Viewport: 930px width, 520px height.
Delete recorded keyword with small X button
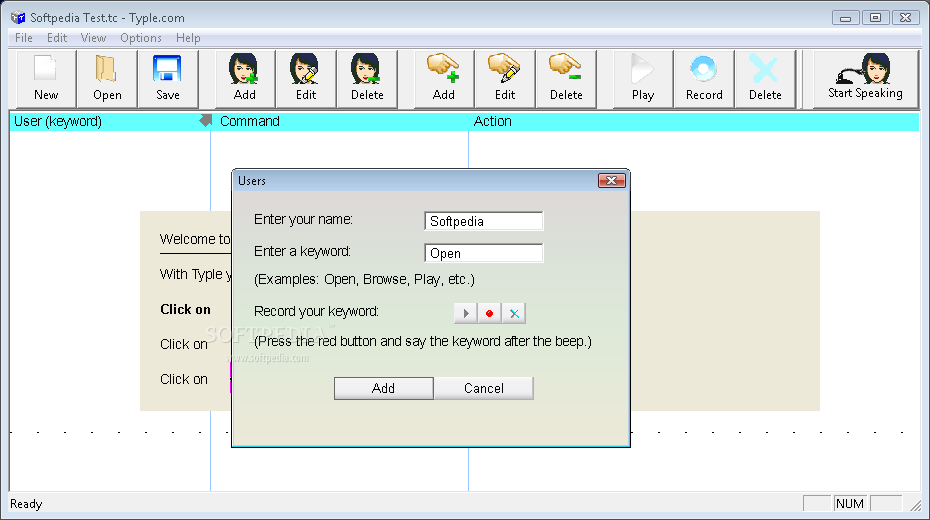[514, 313]
